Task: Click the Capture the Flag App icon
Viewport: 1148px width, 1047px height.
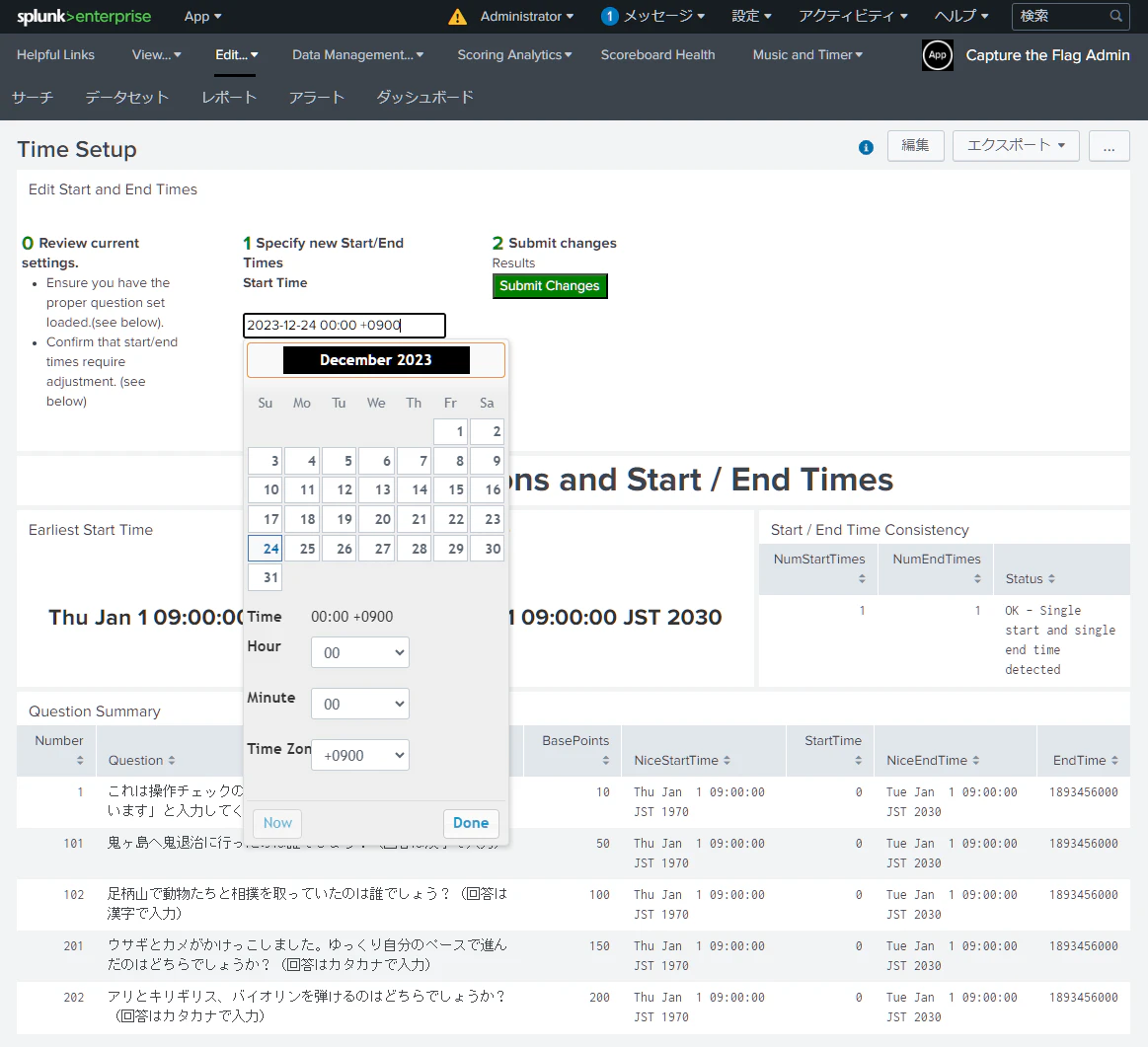Action: click(937, 55)
